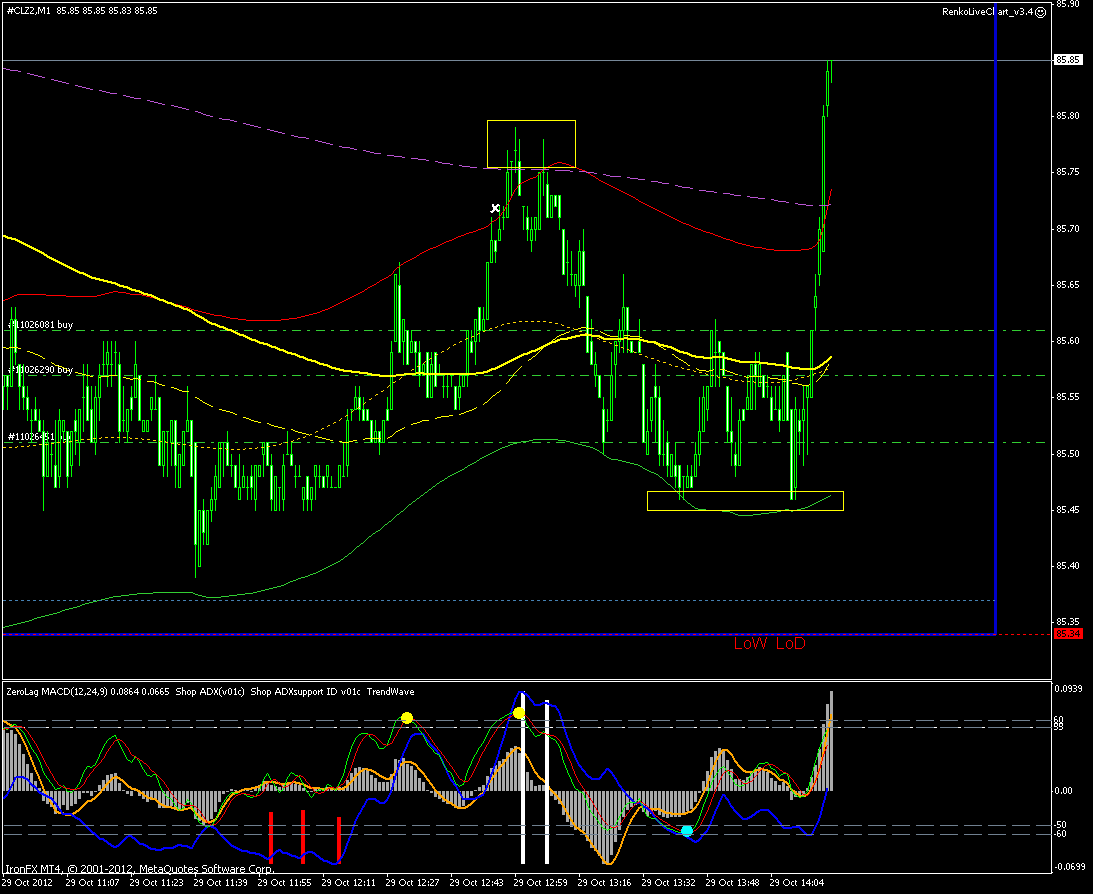The width and height of the screenshot is (1093, 894).
Task: Click the 85.90 price axis label
Action: point(1068,3)
